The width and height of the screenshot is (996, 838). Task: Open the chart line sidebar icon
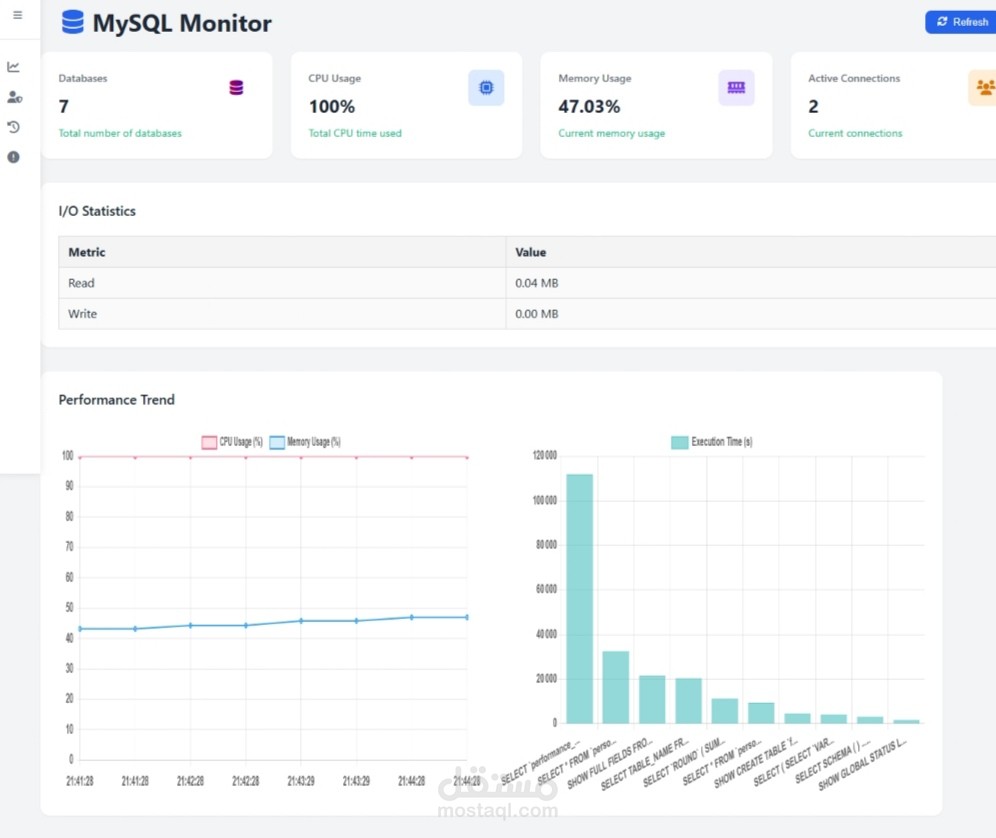13,67
